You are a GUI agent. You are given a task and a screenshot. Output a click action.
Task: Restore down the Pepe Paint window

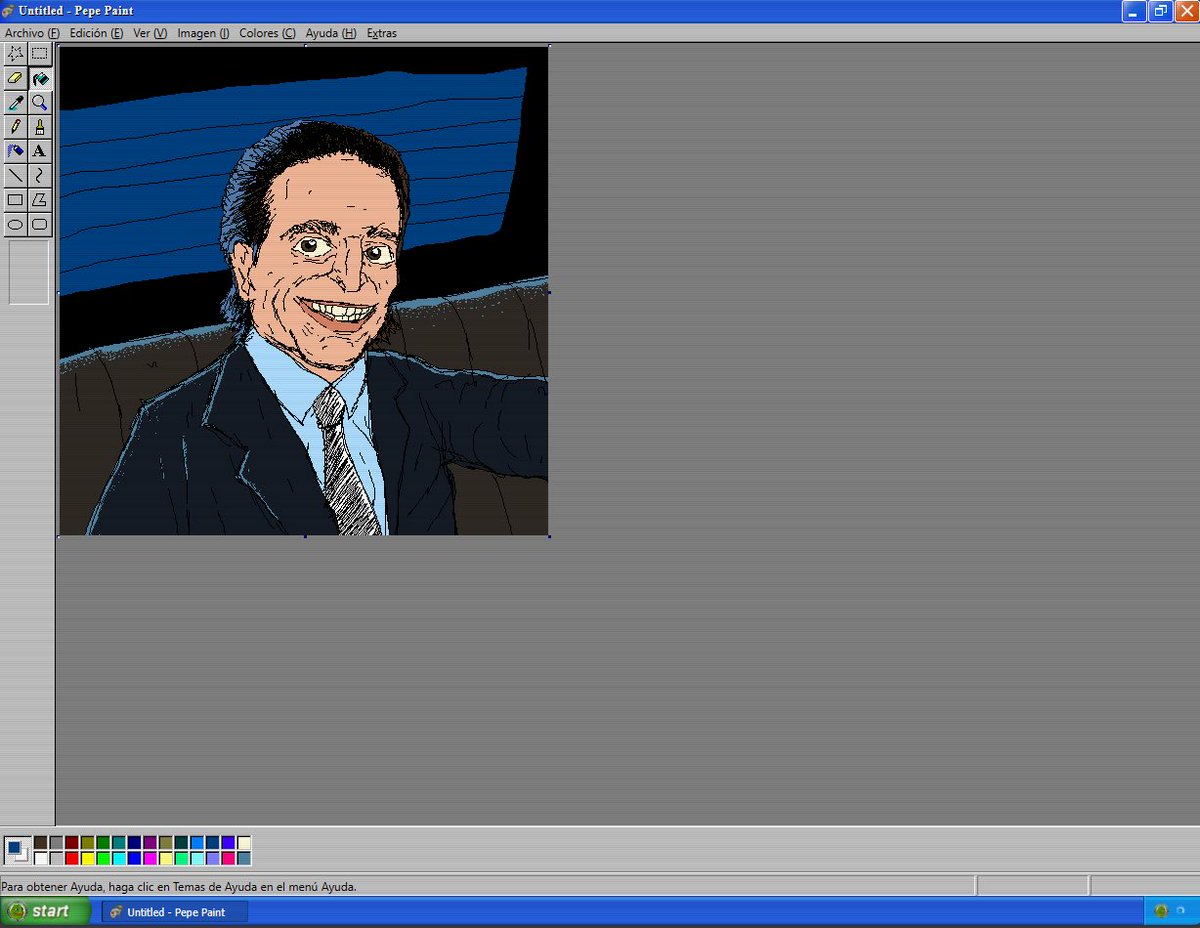[x=1160, y=11]
